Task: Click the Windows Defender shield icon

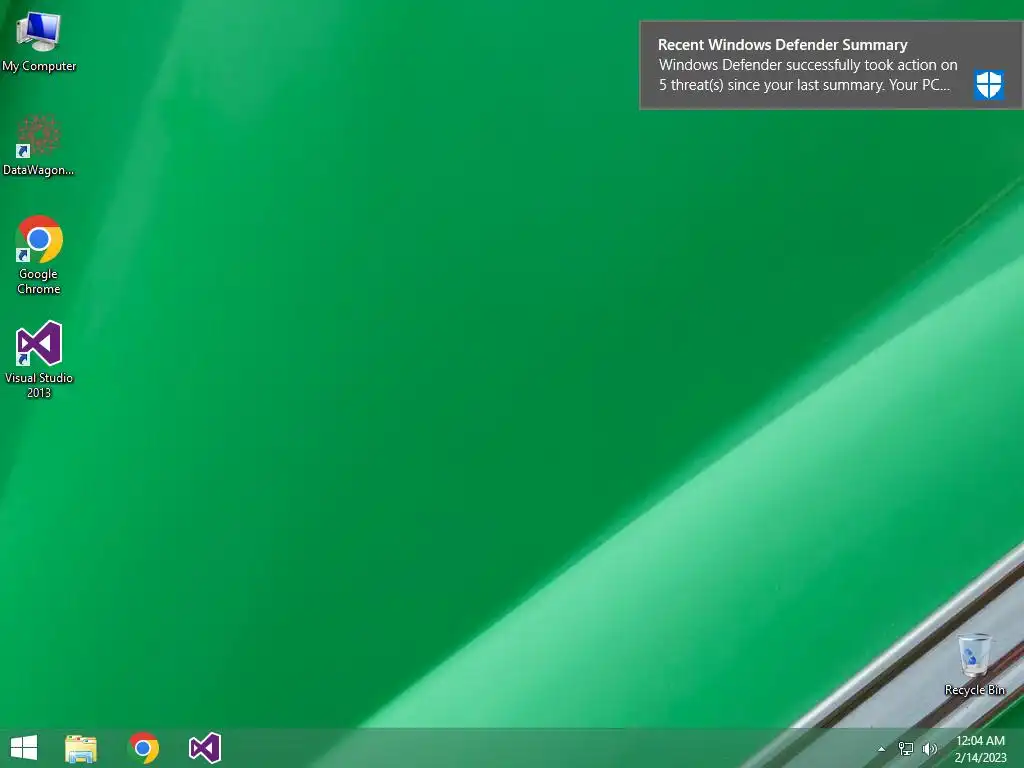Action: click(x=989, y=85)
